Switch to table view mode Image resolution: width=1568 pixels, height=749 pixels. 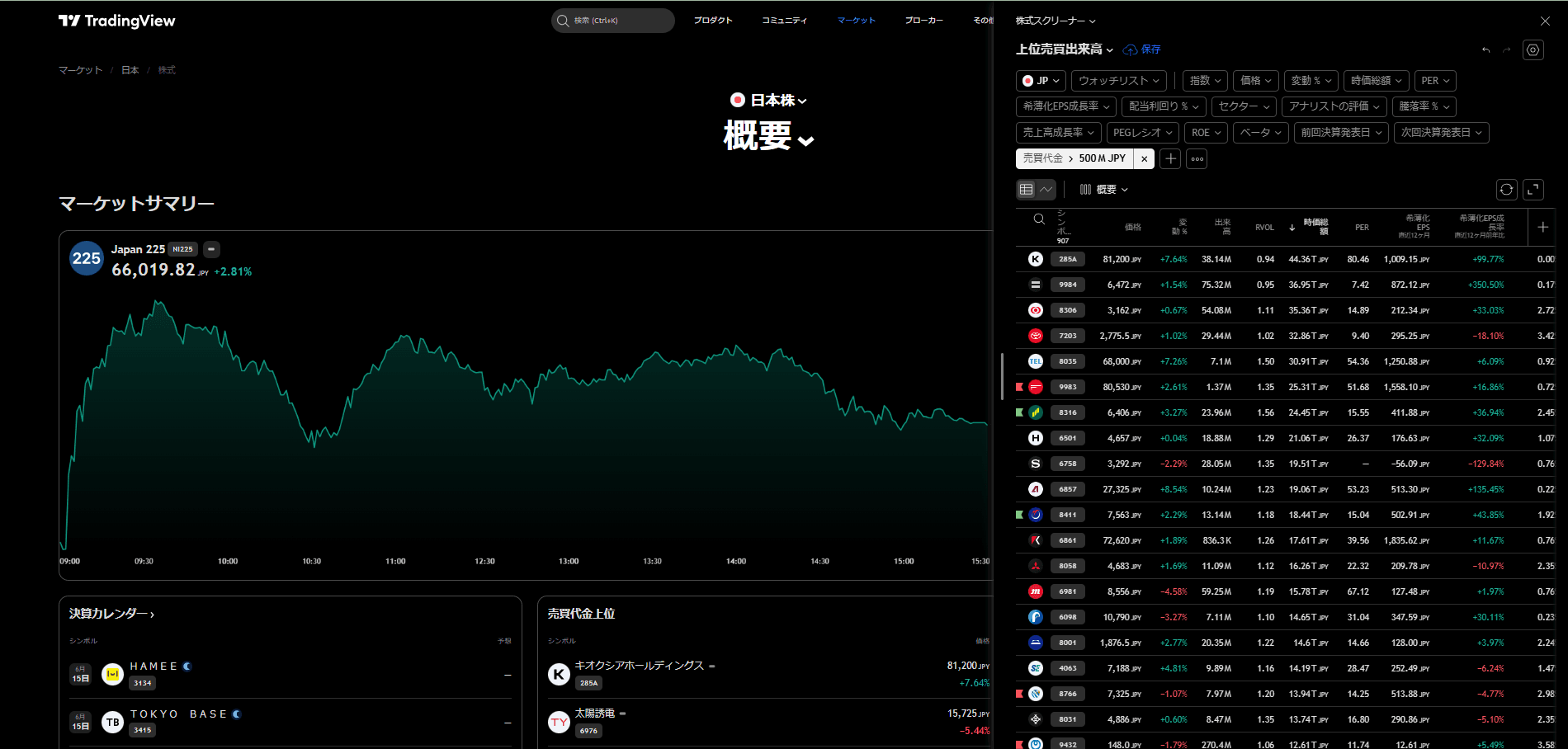(x=1026, y=190)
